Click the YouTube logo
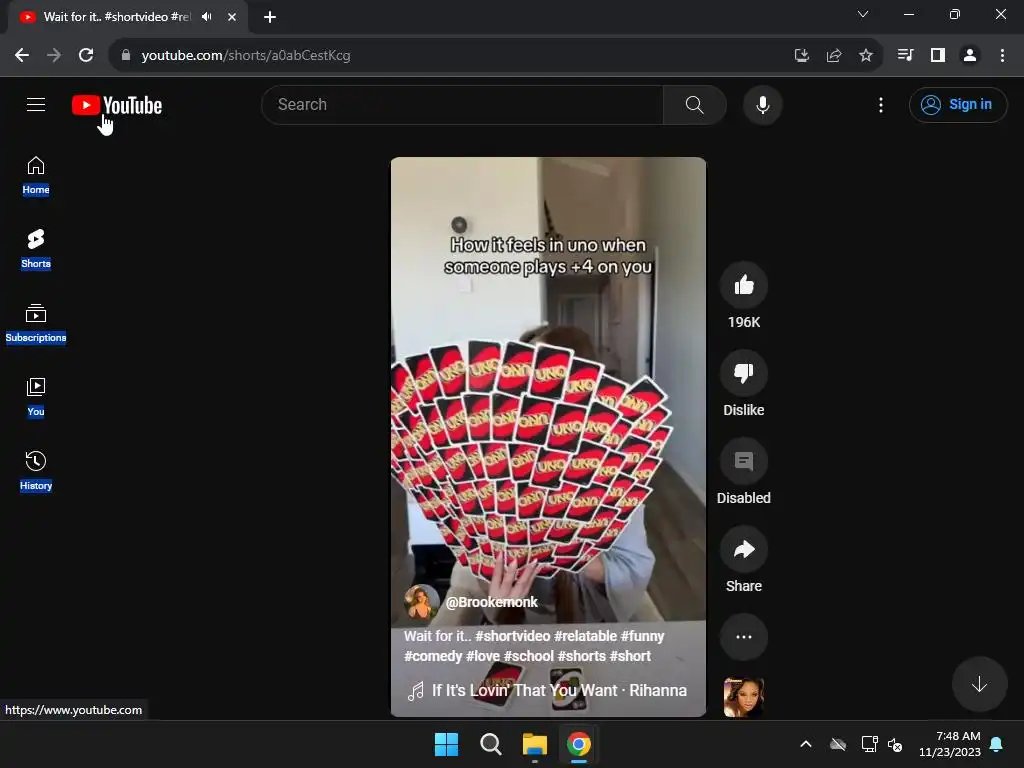1024x768 pixels. (x=117, y=105)
